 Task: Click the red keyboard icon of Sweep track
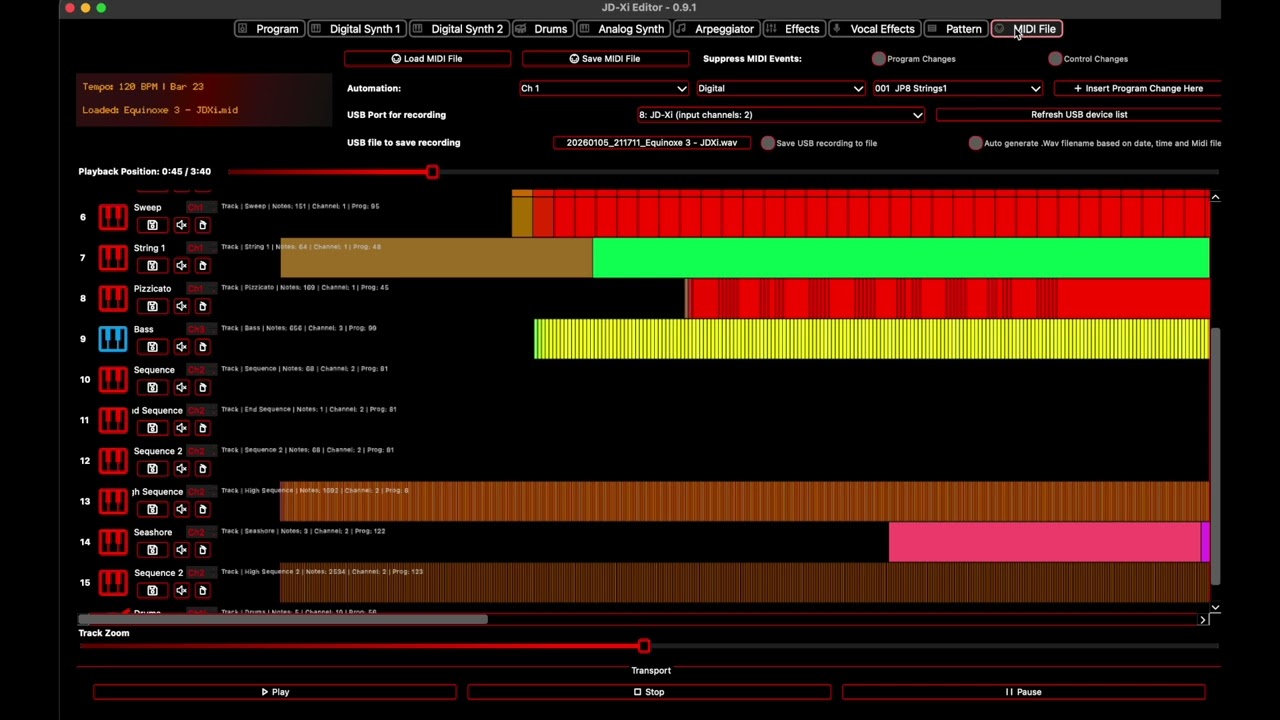coord(113,217)
